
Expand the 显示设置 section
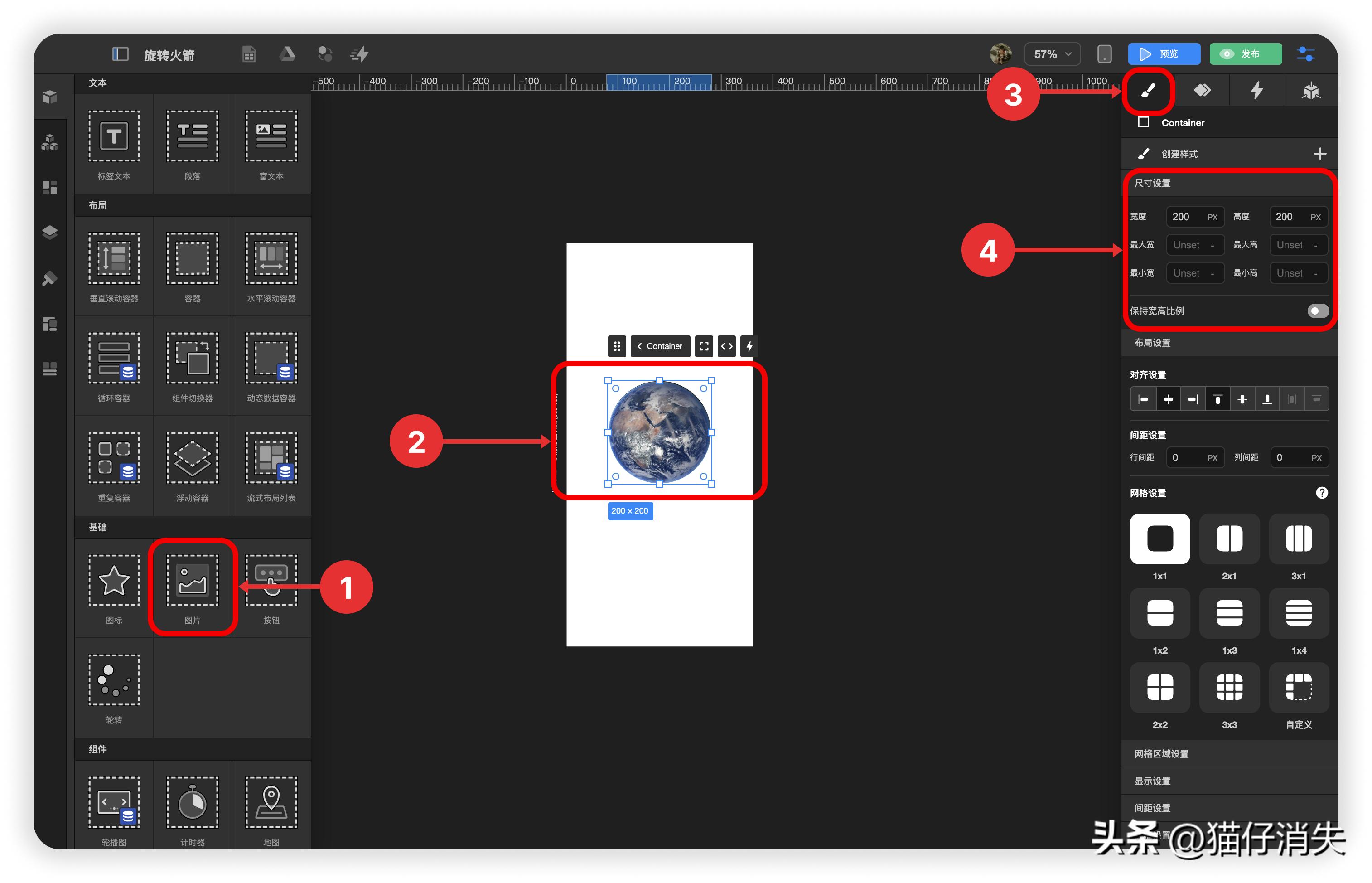(1152, 781)
